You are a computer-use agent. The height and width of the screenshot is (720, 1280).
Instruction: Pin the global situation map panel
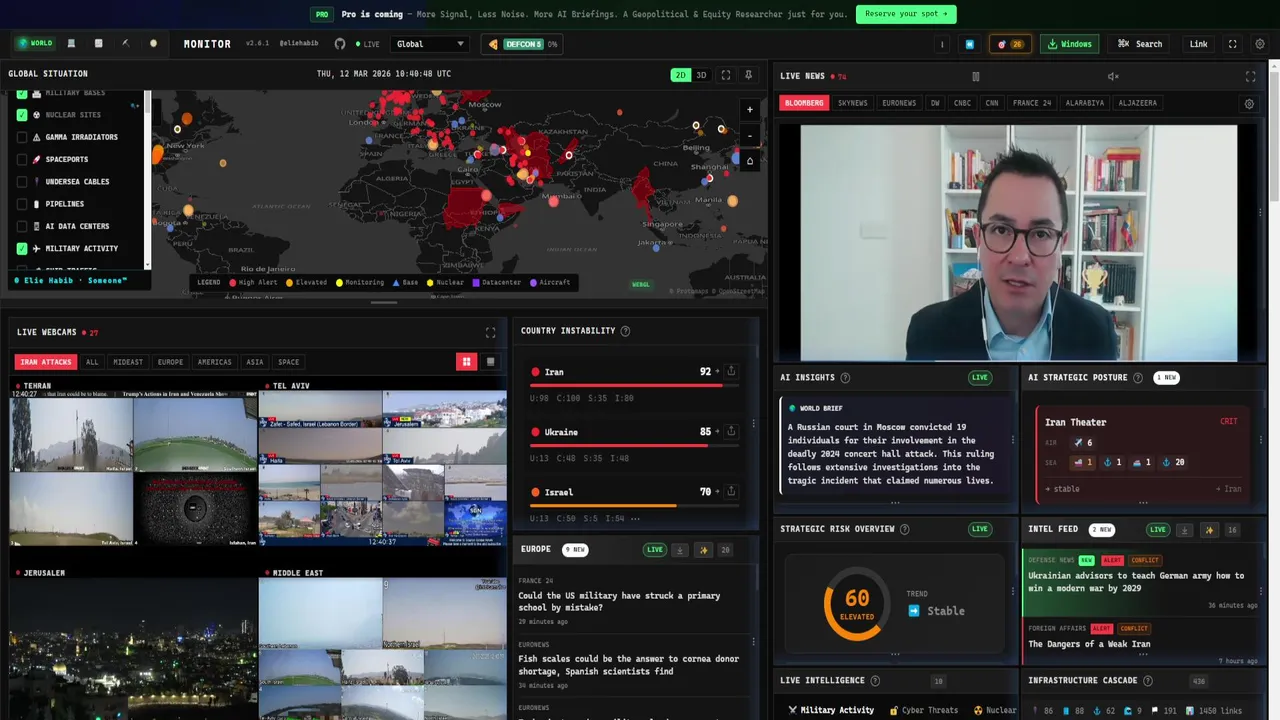click(748, 75)
